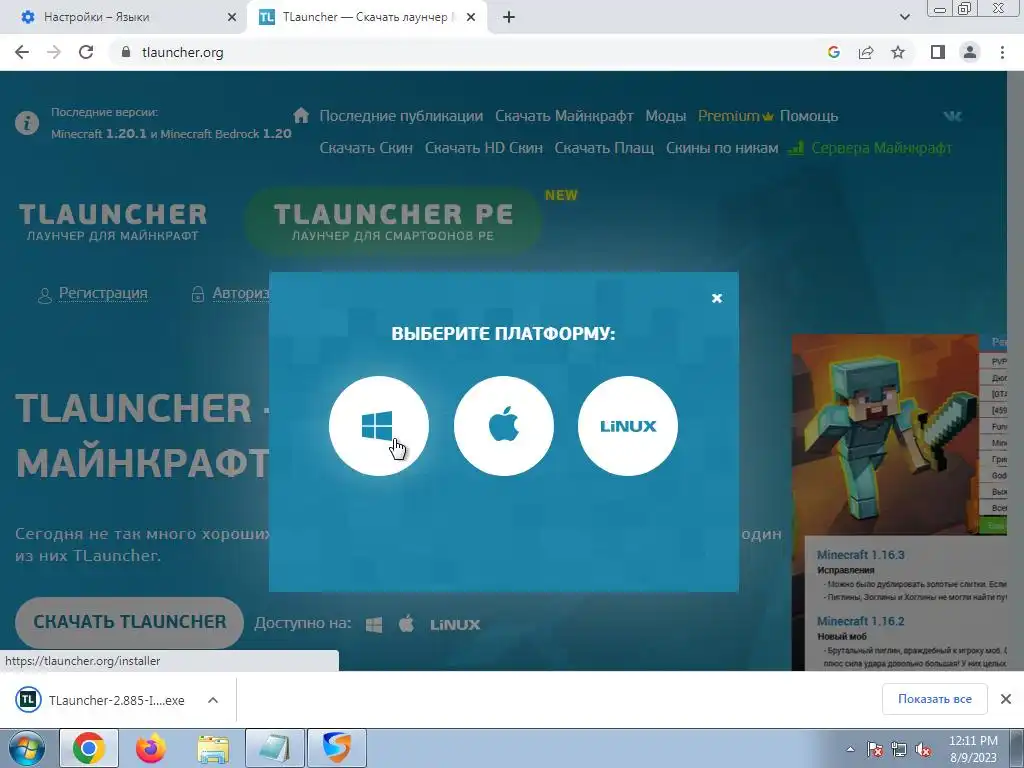Click Показать все downloads button
Viewport: 1024px width, 768px height.
[x=935, y=699]
